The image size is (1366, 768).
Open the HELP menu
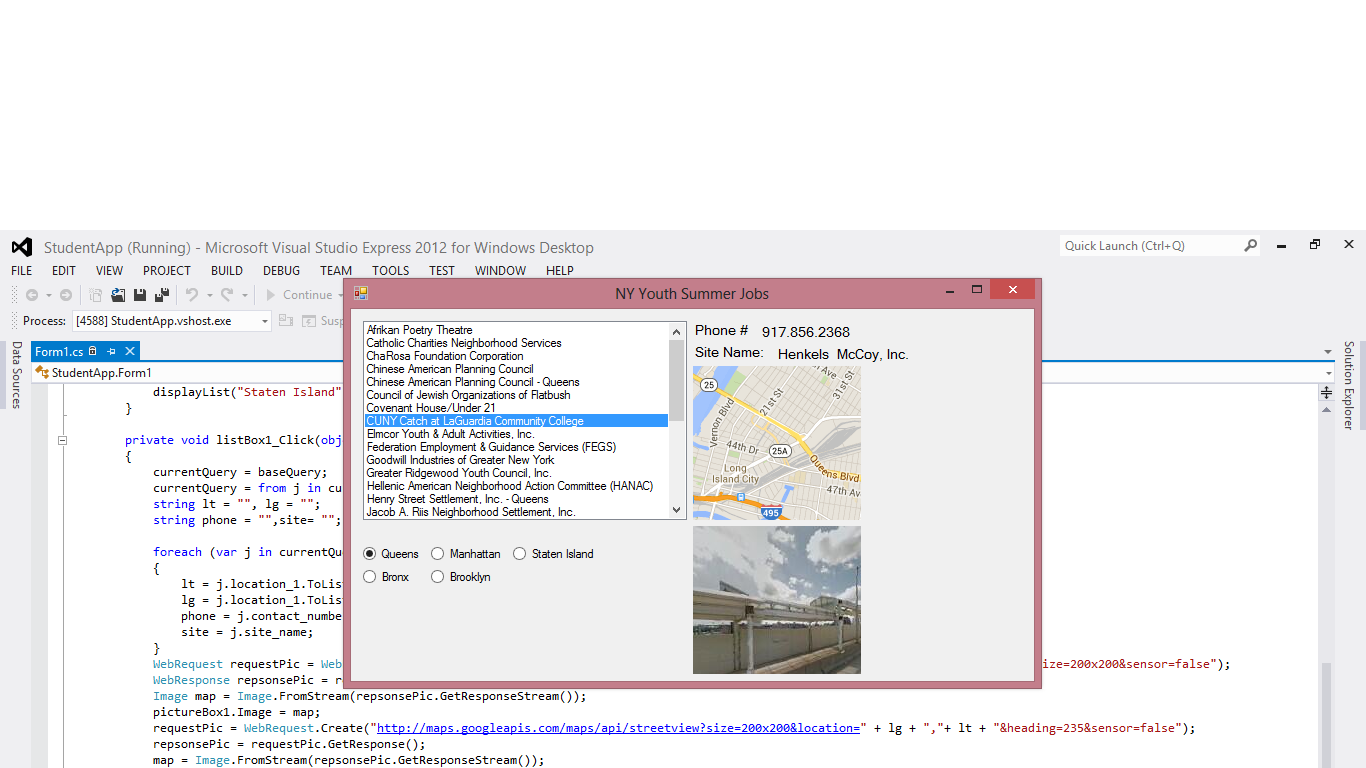pos(560,271)
